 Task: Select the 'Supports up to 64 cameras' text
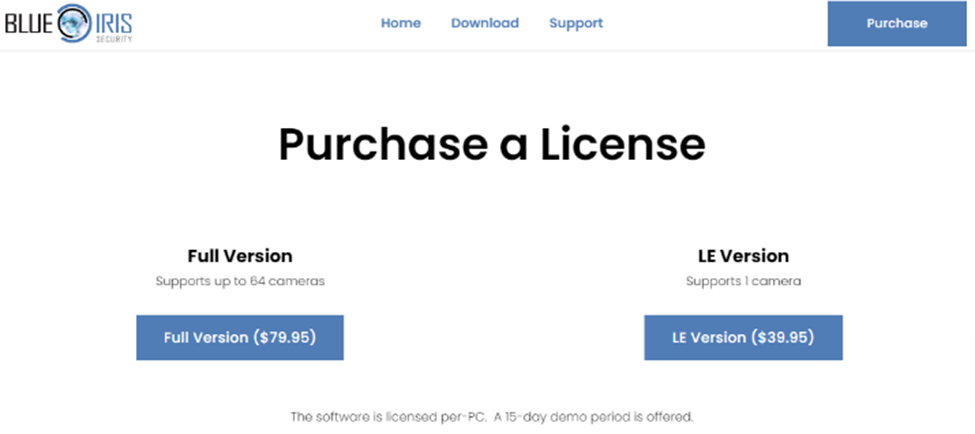click(240, 281)
